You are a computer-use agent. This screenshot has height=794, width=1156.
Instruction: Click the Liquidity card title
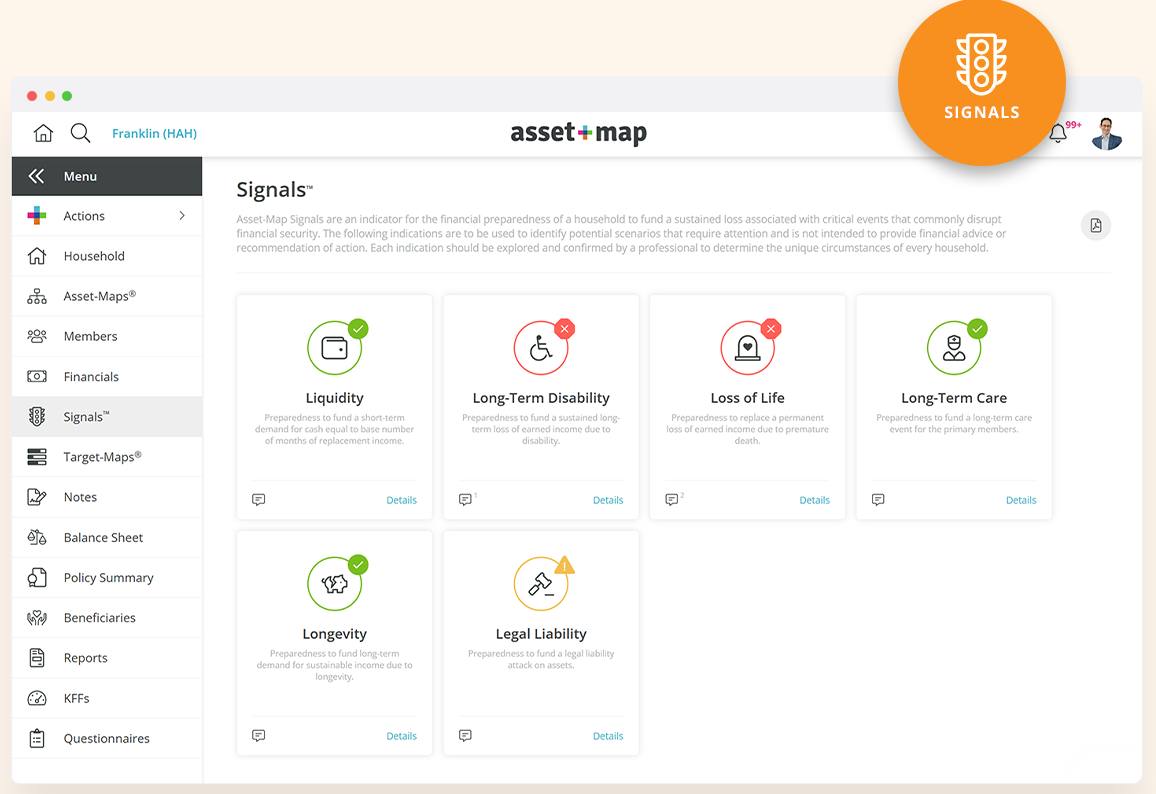335,398
